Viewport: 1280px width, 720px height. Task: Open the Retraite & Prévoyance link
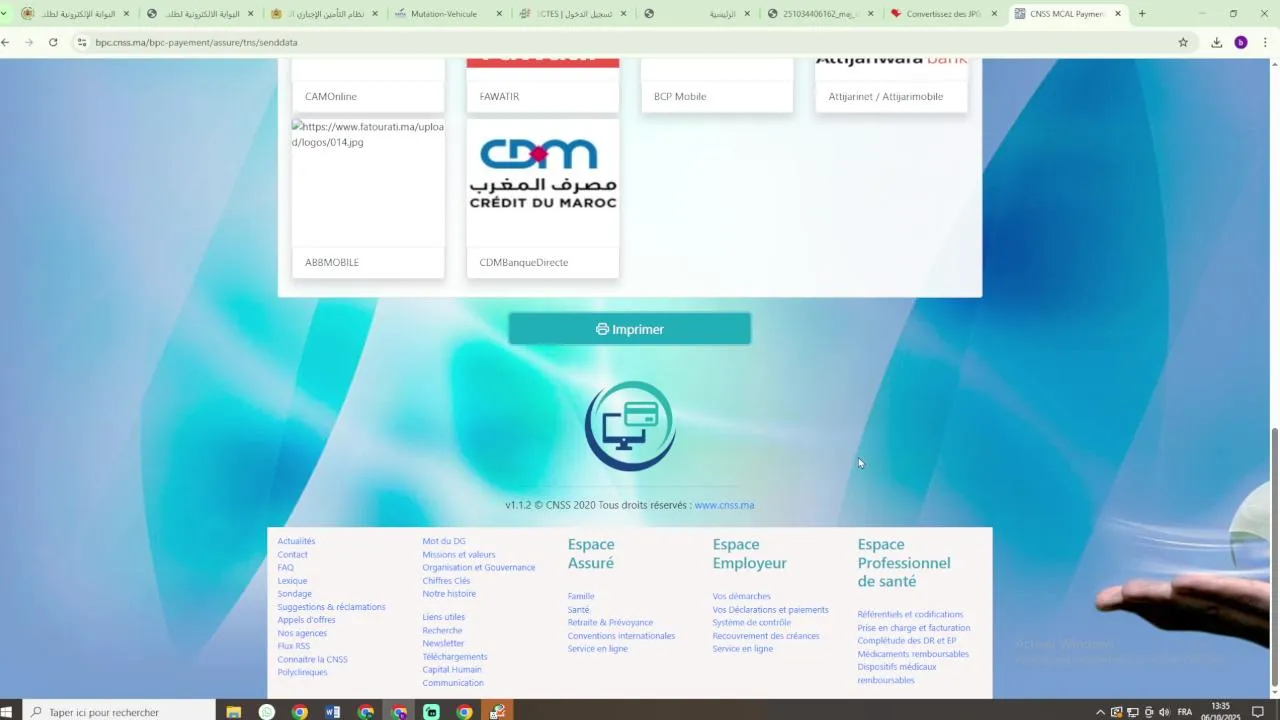coord(610,623)
